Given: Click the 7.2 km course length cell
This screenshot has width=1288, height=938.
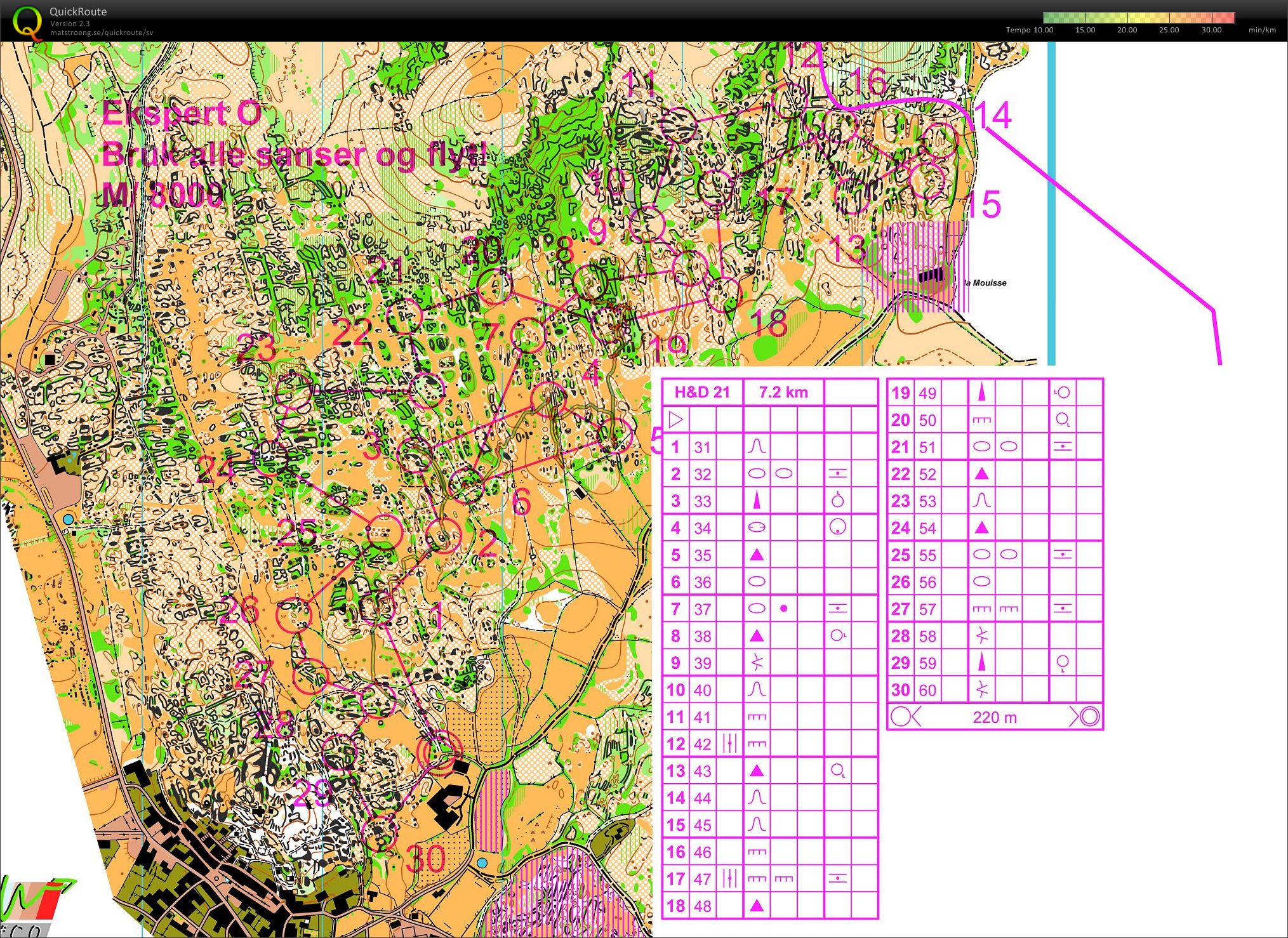Looking at the screenshot, I should pos(783,392).
